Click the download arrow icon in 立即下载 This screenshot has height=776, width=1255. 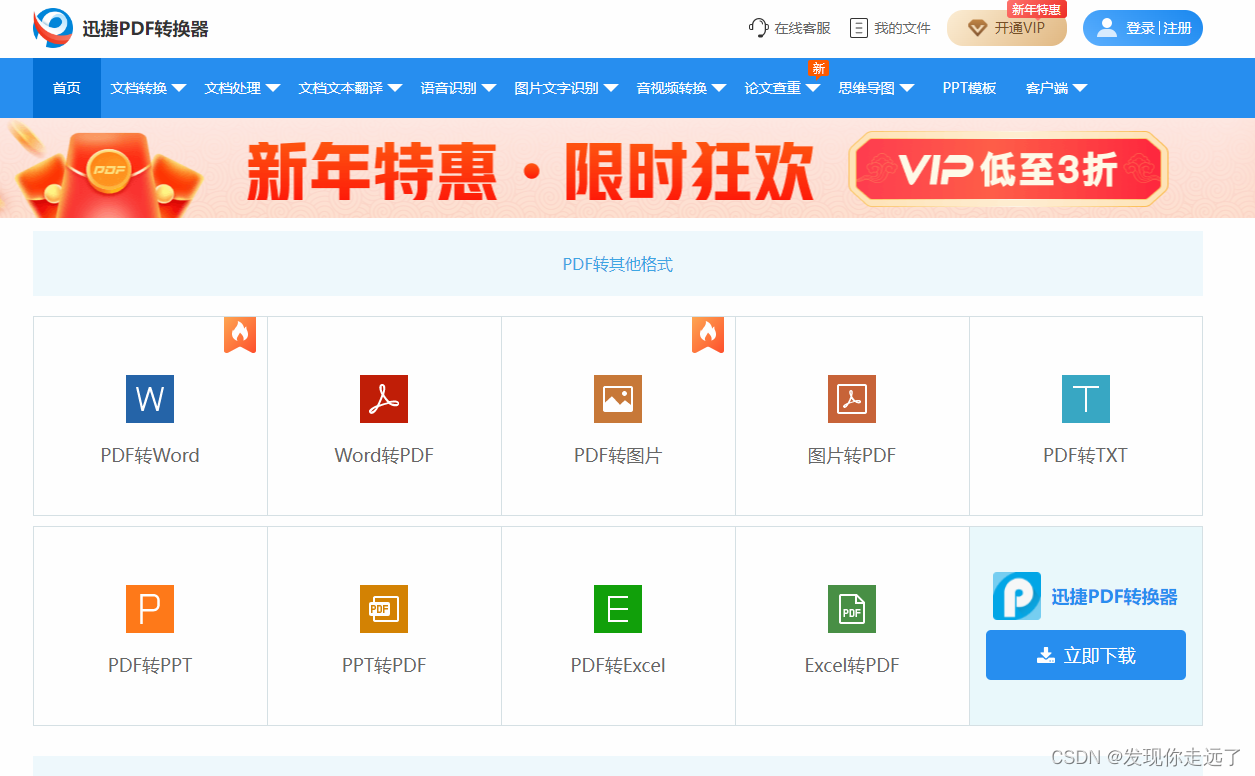[x=1046, y=655]
